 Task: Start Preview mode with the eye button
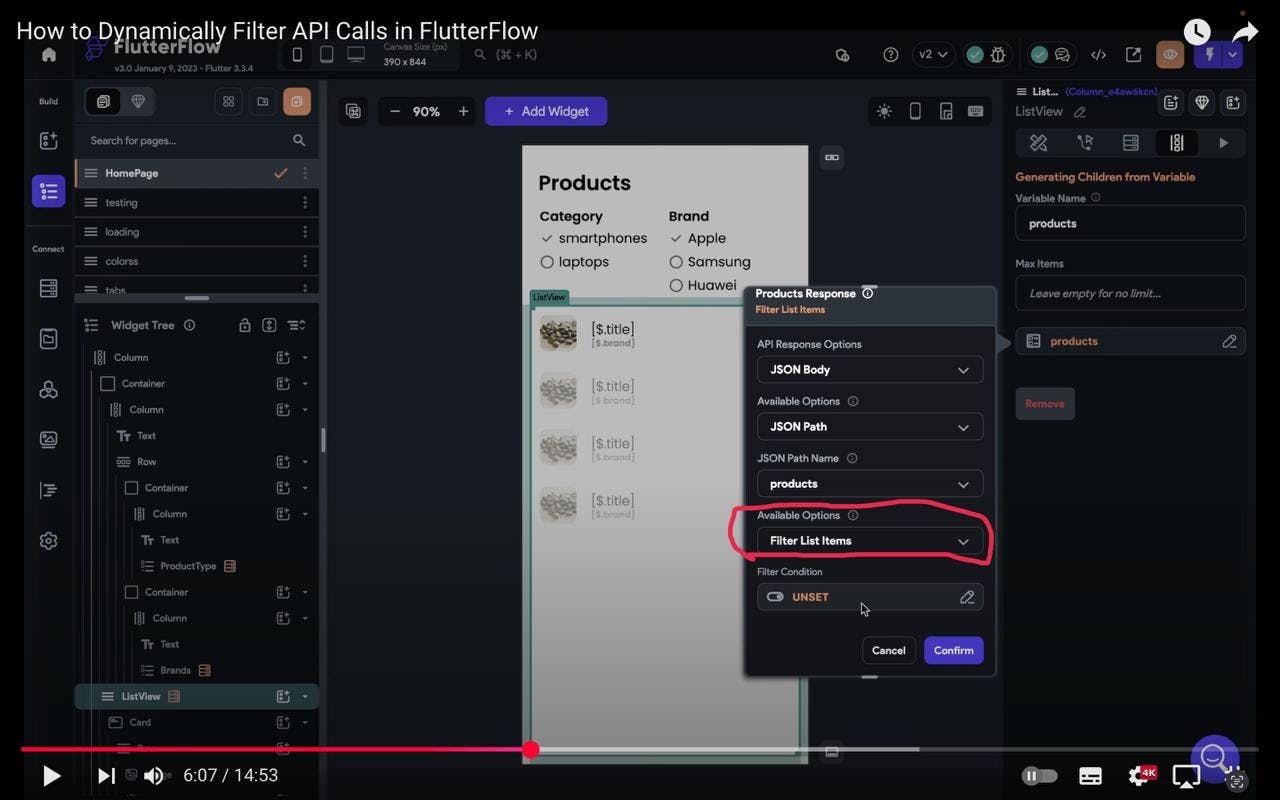point(1169,55)
